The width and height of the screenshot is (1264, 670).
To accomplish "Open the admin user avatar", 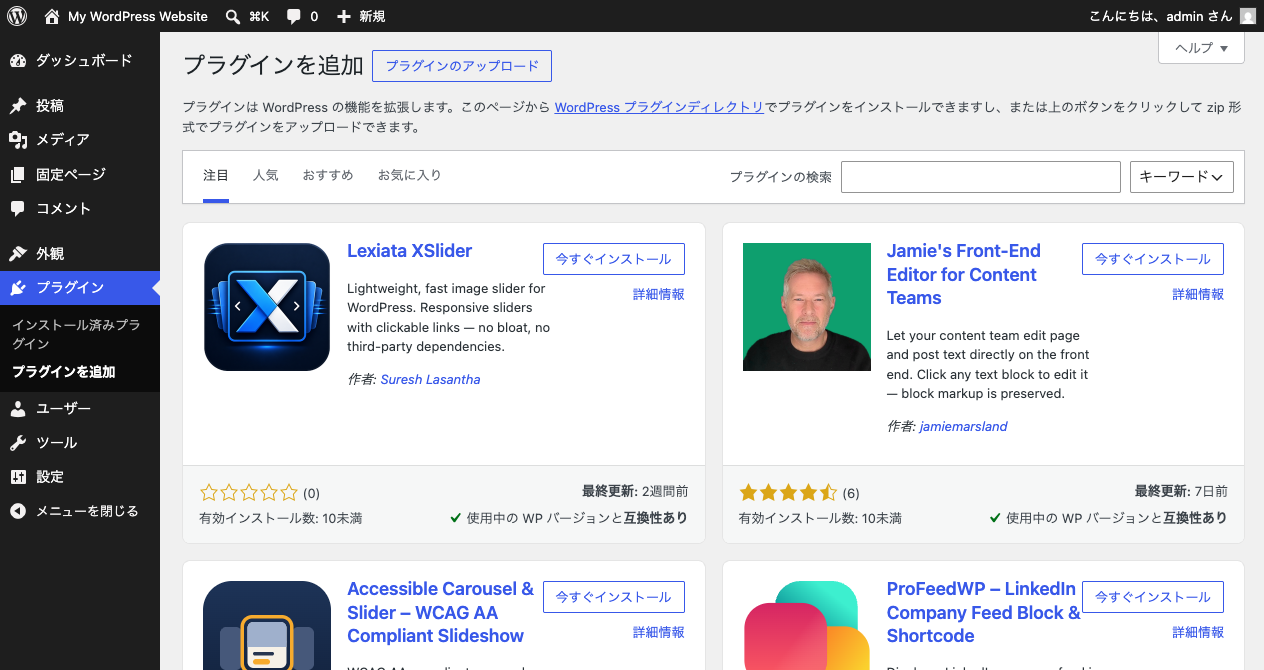I will pos(1247,16).
